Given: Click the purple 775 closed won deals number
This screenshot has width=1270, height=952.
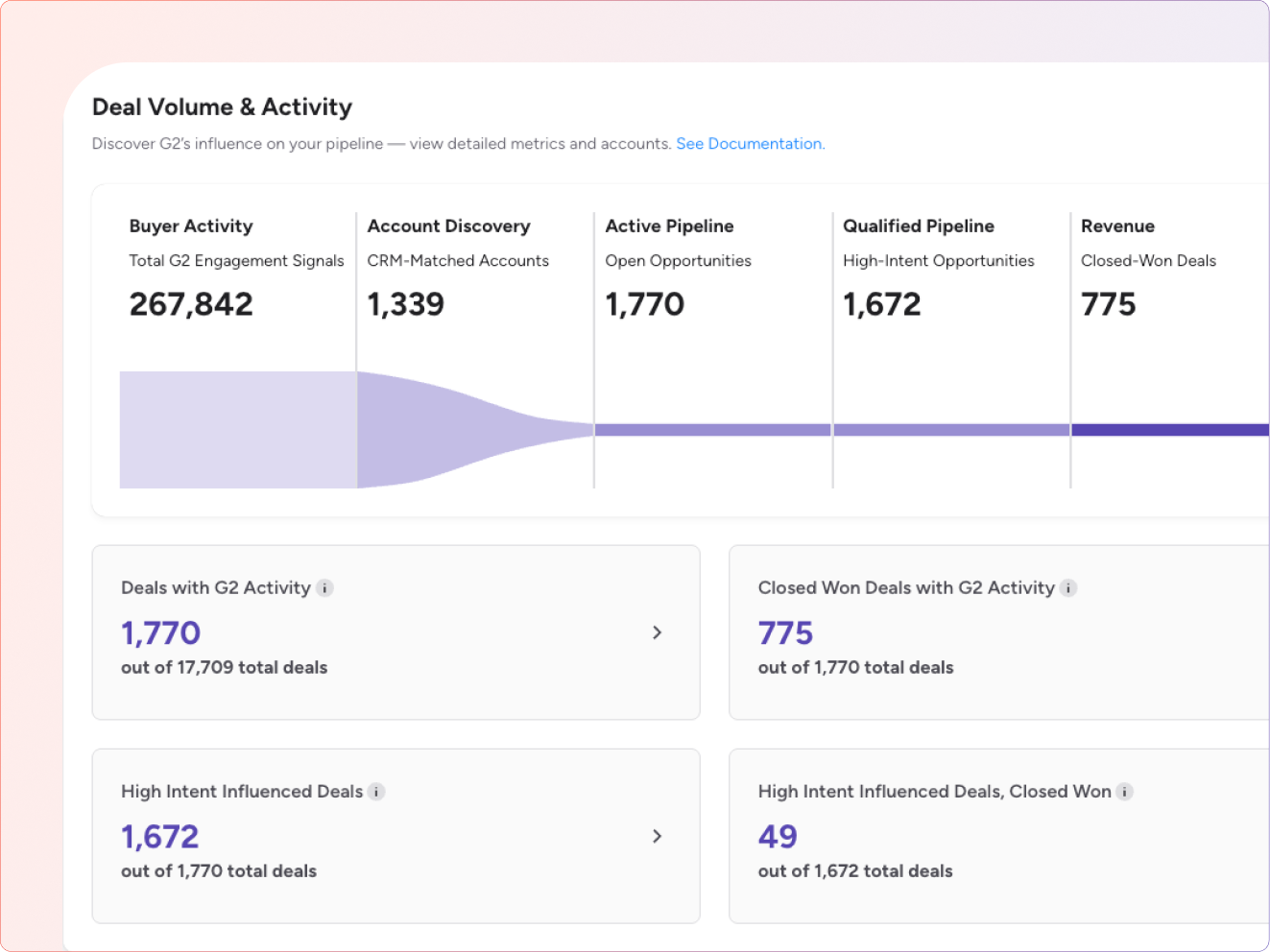Looking at the screenshot, I should 785,633.
